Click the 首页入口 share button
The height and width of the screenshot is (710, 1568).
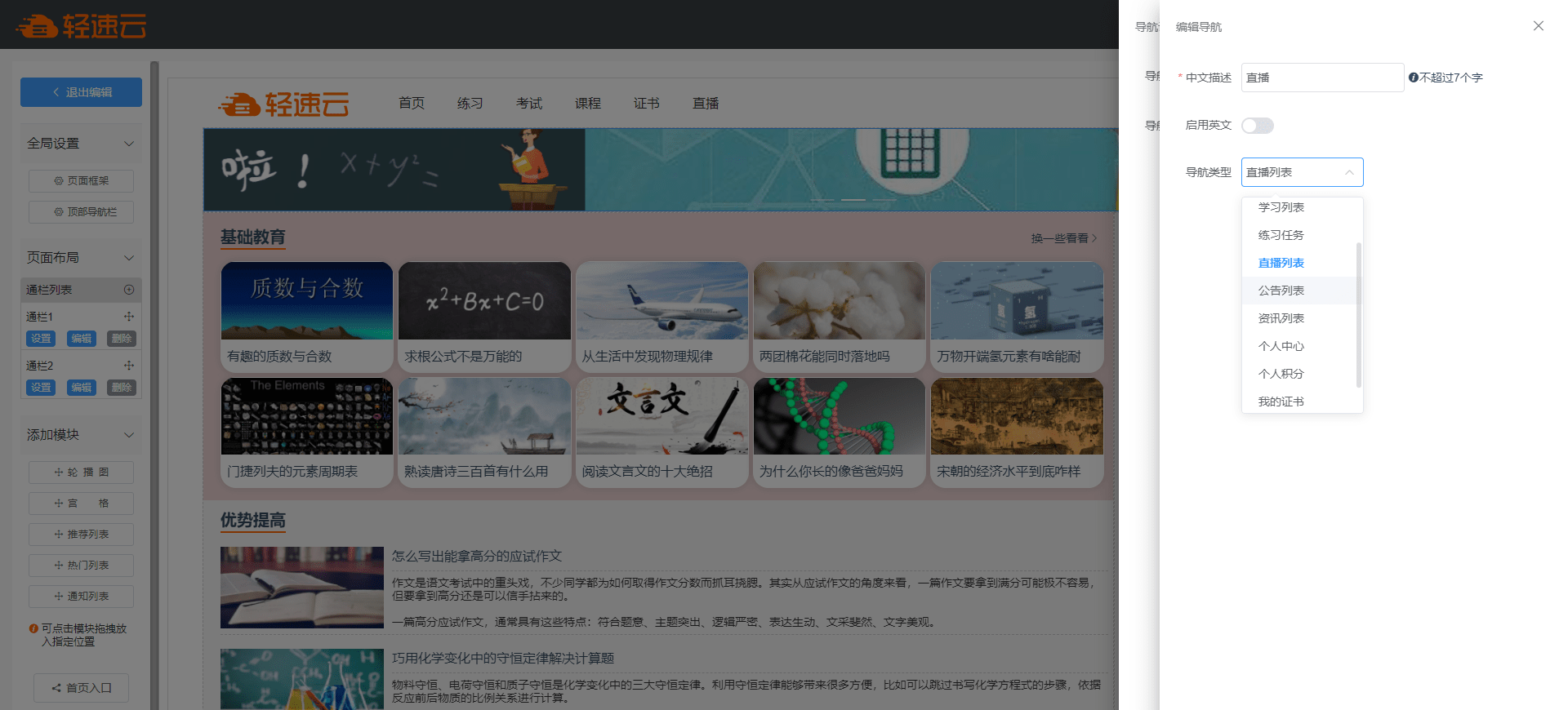point(81,688)
